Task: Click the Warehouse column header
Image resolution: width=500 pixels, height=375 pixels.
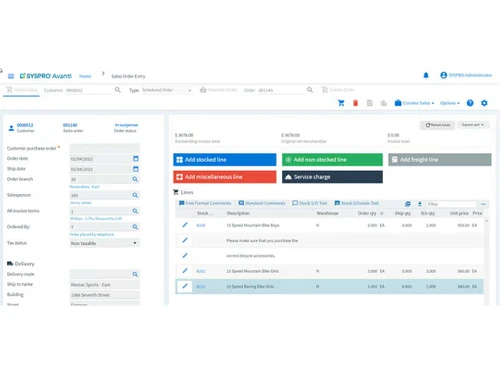Action: coord(327,213)
